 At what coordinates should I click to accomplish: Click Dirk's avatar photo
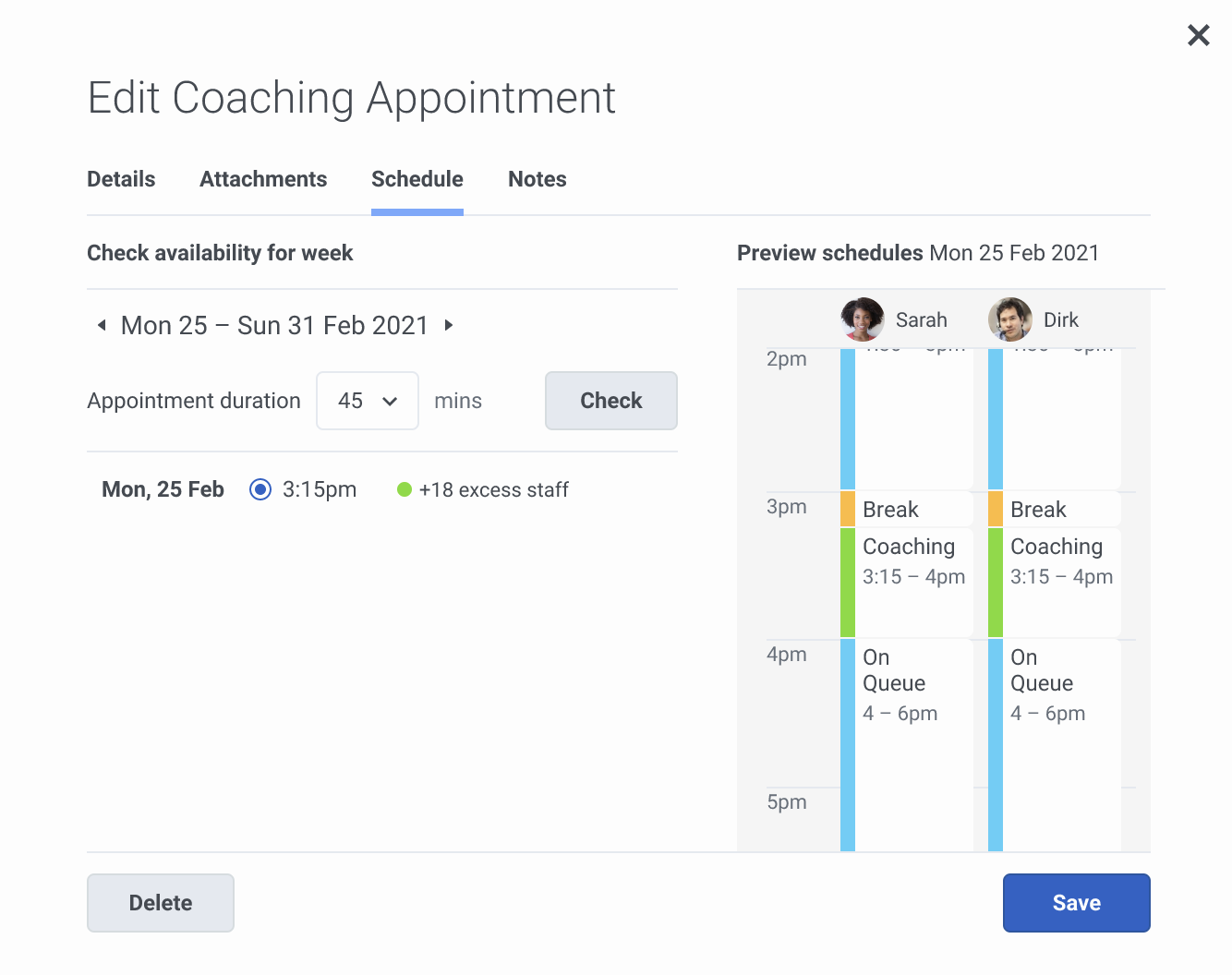click(1009, 319)
